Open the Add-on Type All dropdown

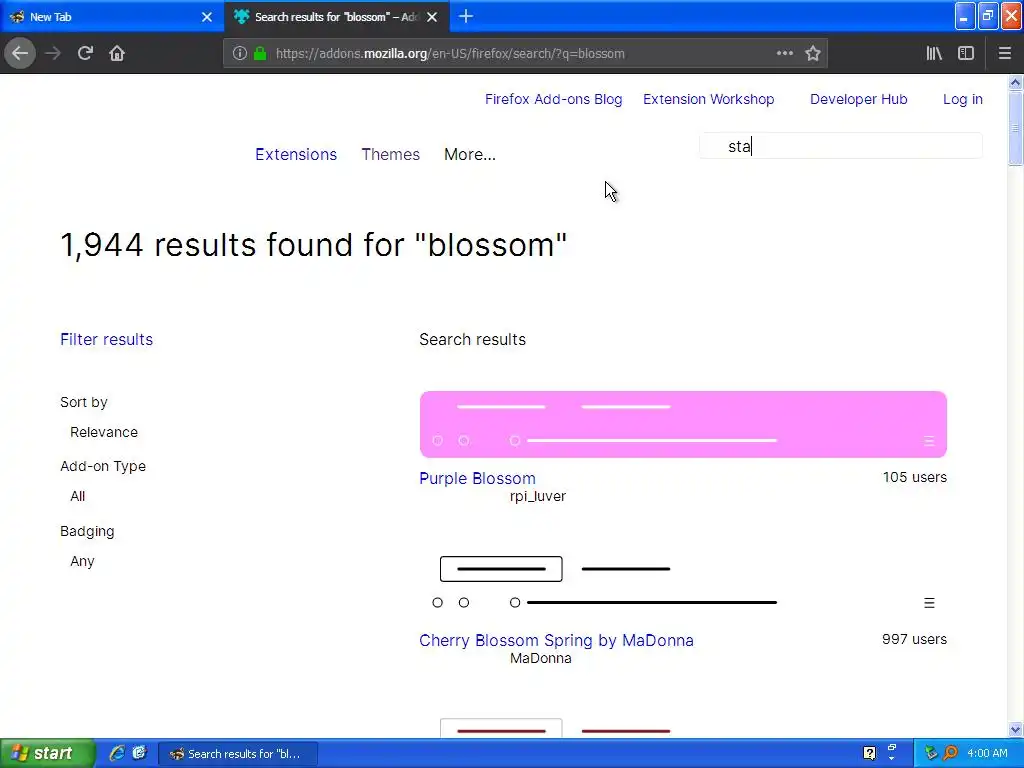coord(78,496)
